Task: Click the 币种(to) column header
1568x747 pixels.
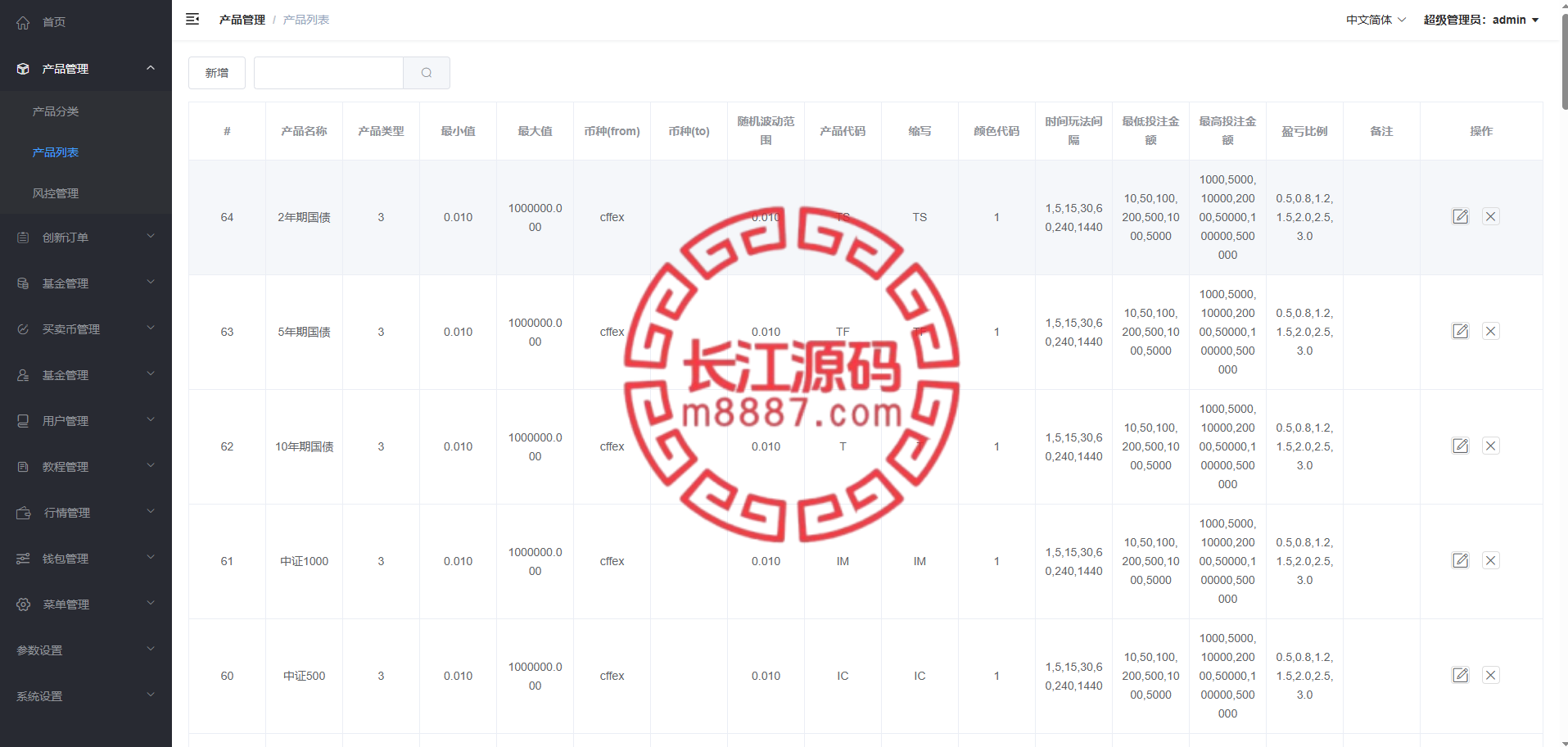Action: coord(689,131)
